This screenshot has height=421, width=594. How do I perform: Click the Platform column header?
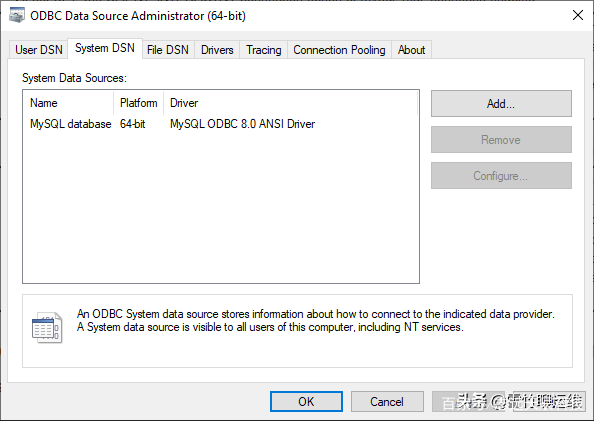(139, 103)
